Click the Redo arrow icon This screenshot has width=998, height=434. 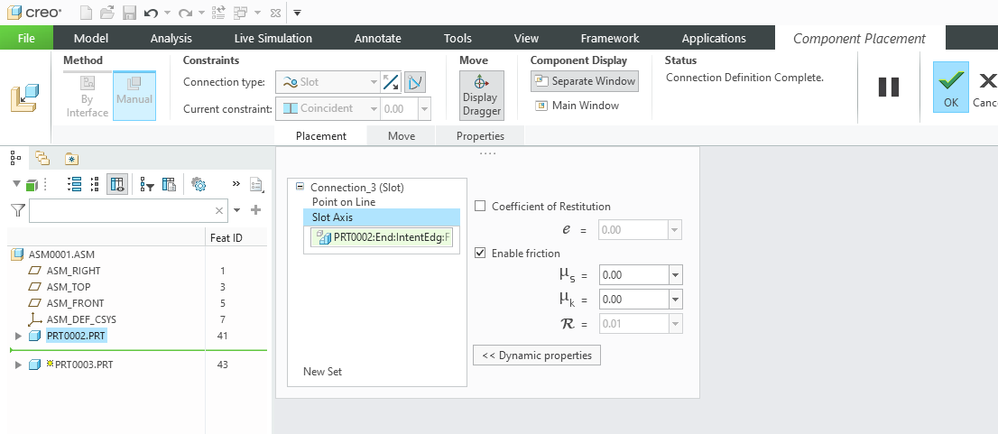click(185, 13)
